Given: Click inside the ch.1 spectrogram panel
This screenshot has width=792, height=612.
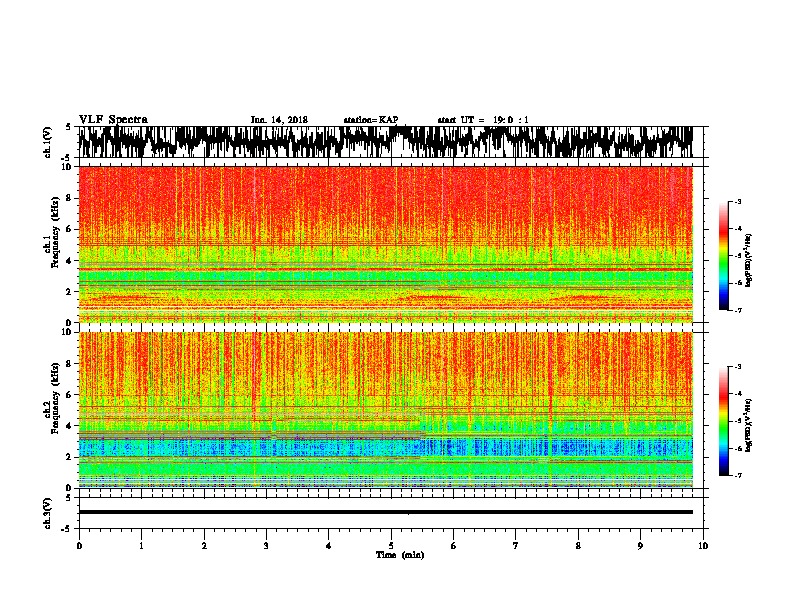Looking at the screenshot, I should coord(386,244).
